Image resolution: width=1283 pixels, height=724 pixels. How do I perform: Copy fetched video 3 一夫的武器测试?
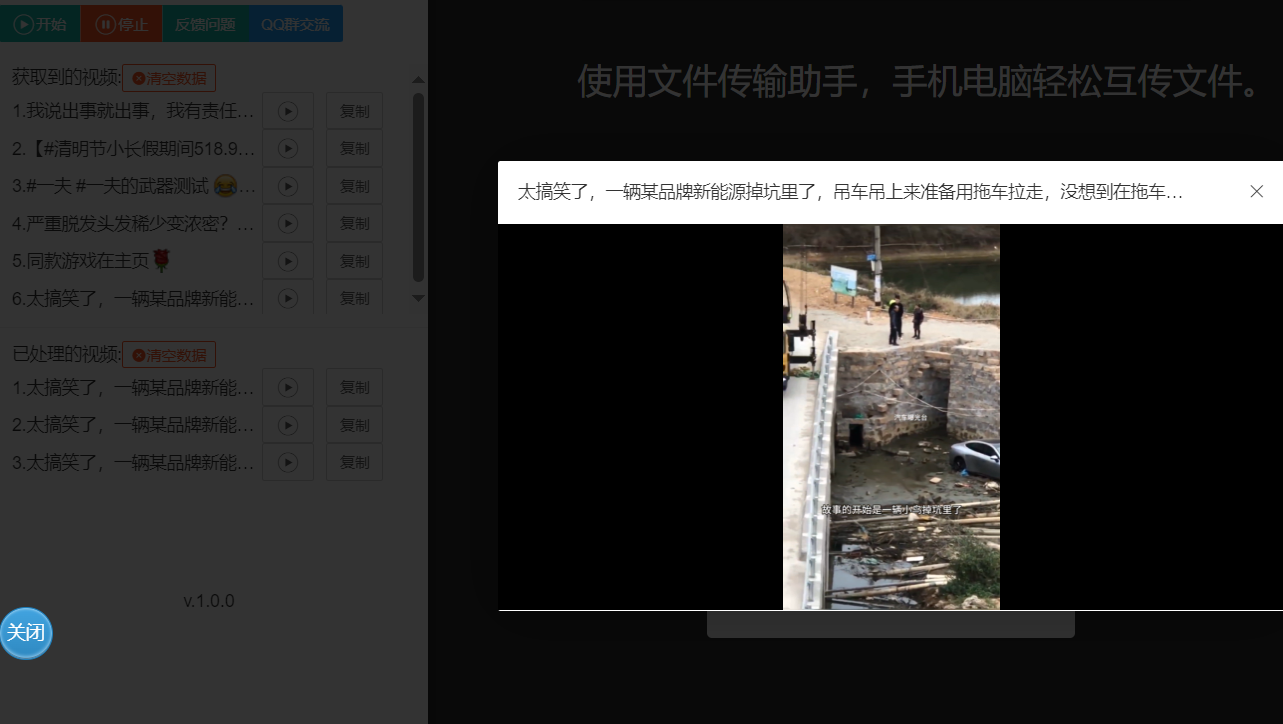click(x=354, y=186)
